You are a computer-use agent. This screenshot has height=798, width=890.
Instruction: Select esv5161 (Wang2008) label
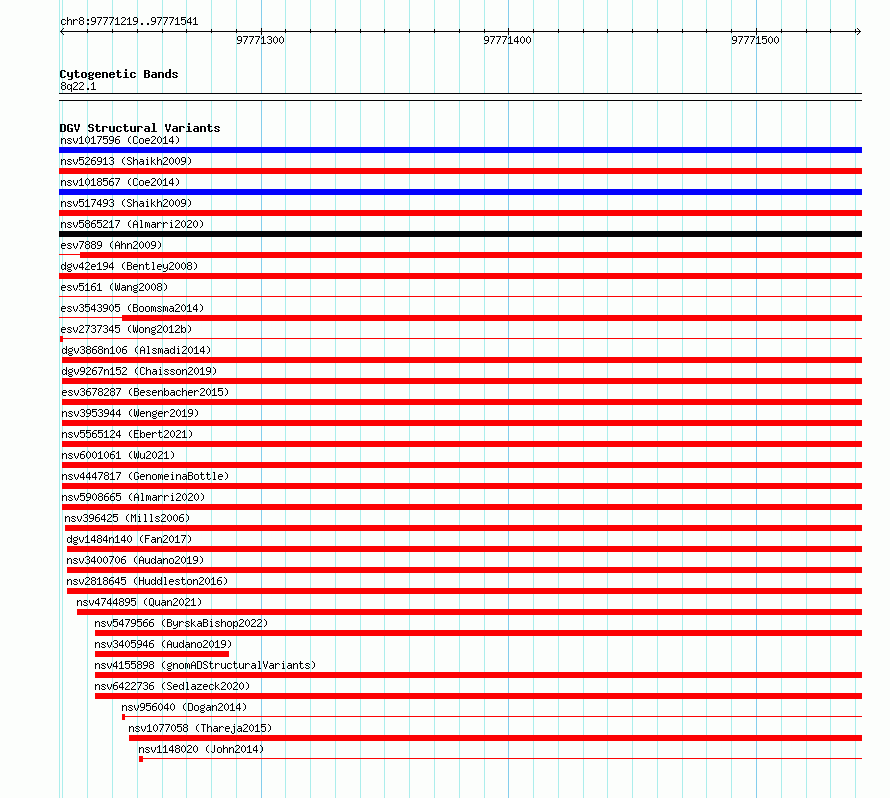[114, 287]
